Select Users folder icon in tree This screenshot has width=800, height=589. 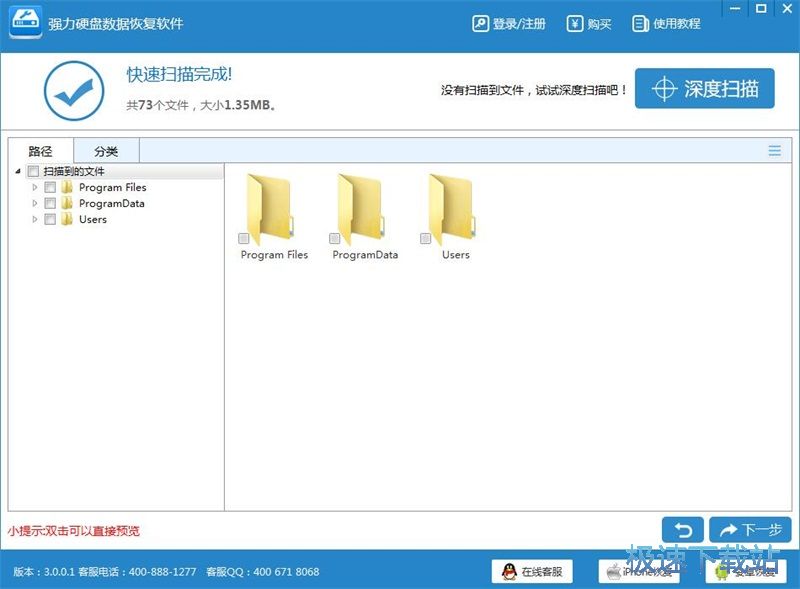click(x=67, y=219)
